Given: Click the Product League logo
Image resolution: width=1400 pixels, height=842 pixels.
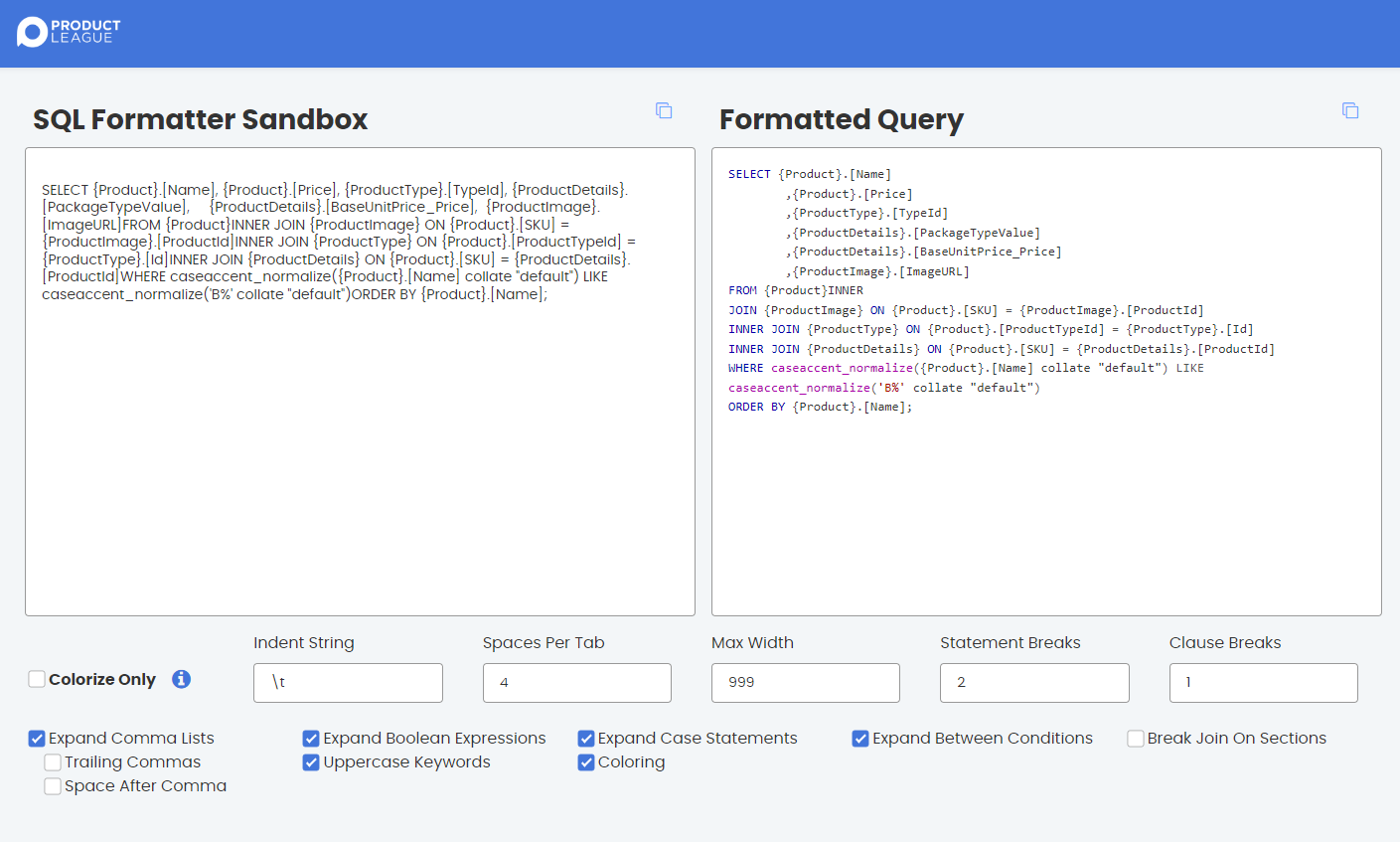Looking at the screenshot, I should 69,32.
